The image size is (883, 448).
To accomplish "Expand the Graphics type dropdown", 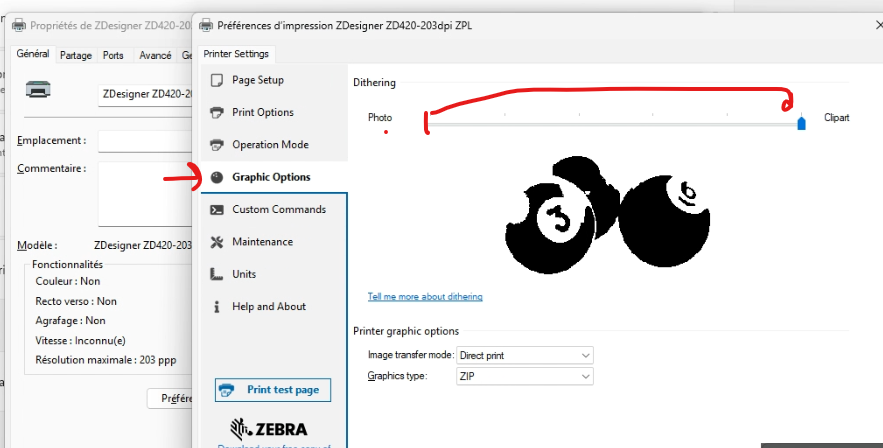I will point(524,377).
